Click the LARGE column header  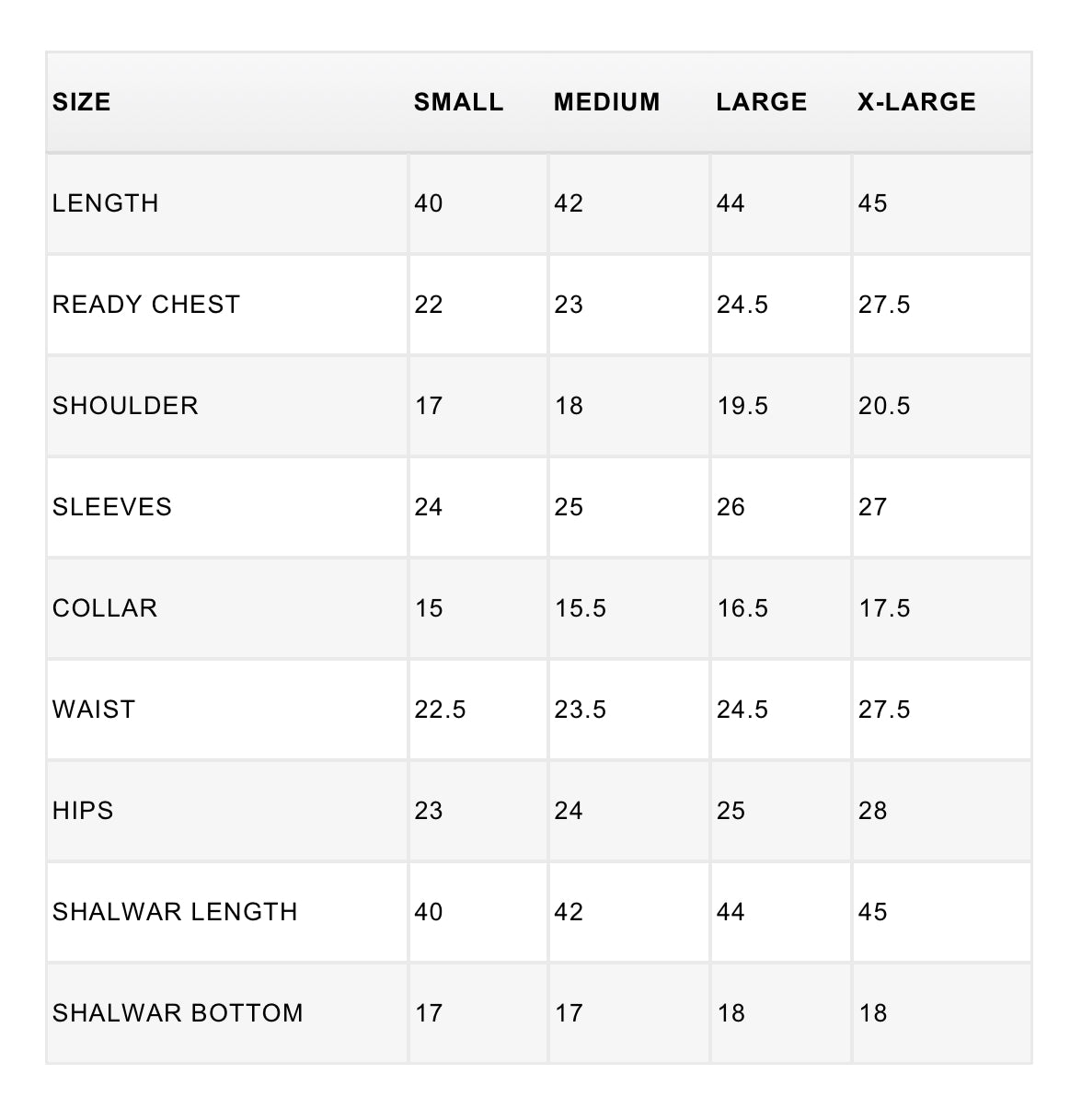(761, 102)
